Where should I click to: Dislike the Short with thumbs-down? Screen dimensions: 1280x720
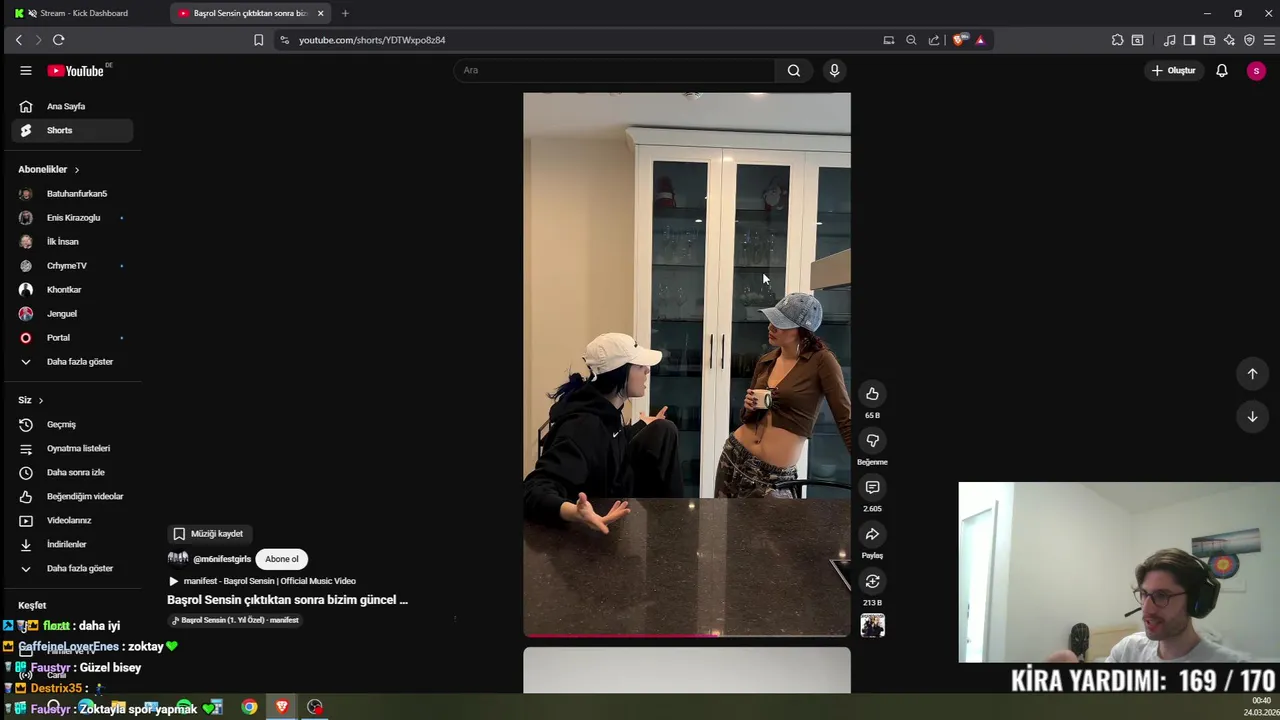click(872, 441)
